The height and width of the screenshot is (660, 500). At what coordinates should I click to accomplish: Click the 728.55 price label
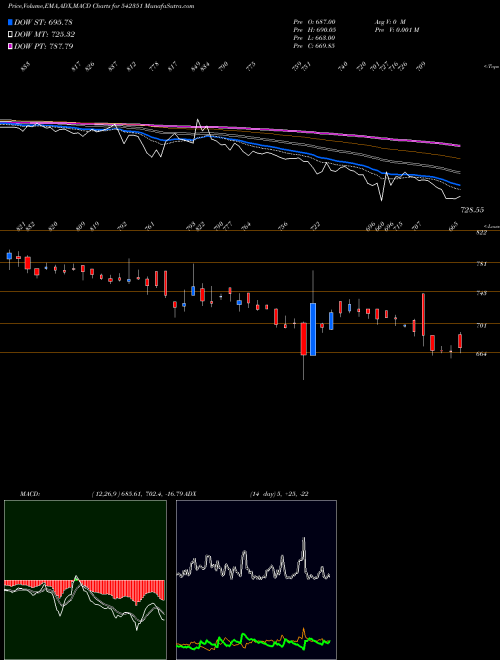[x=472, y=210]
